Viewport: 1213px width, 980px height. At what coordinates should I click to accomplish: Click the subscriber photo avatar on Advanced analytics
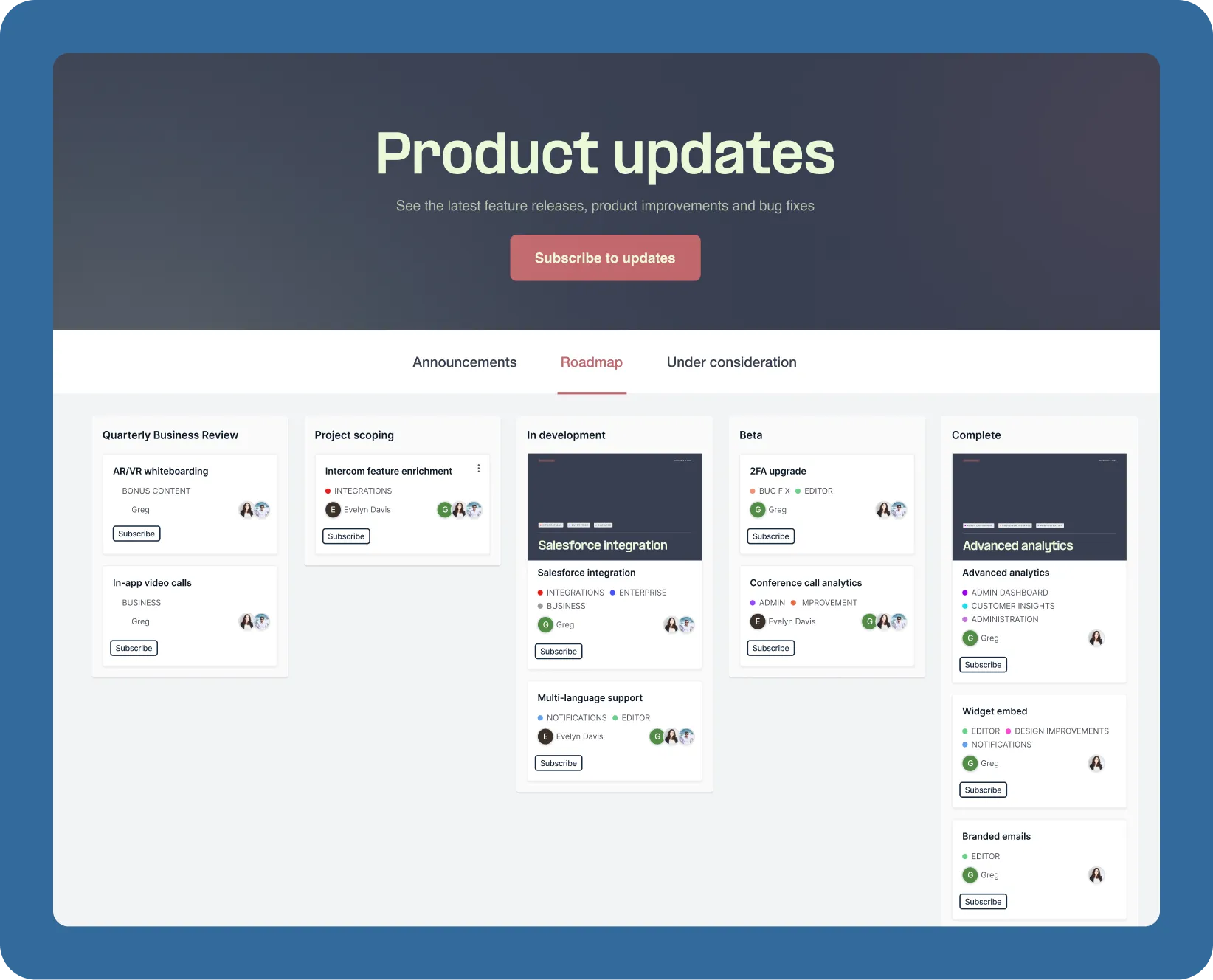coord(1096,638)
